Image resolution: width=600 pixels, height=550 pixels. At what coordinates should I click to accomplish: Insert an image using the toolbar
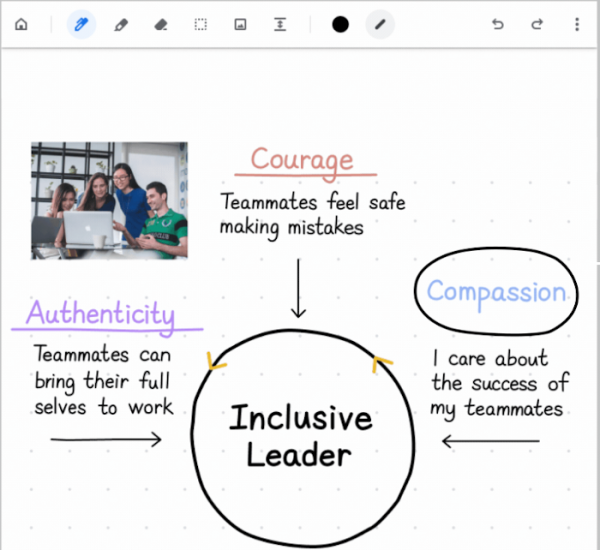(240, 25)
